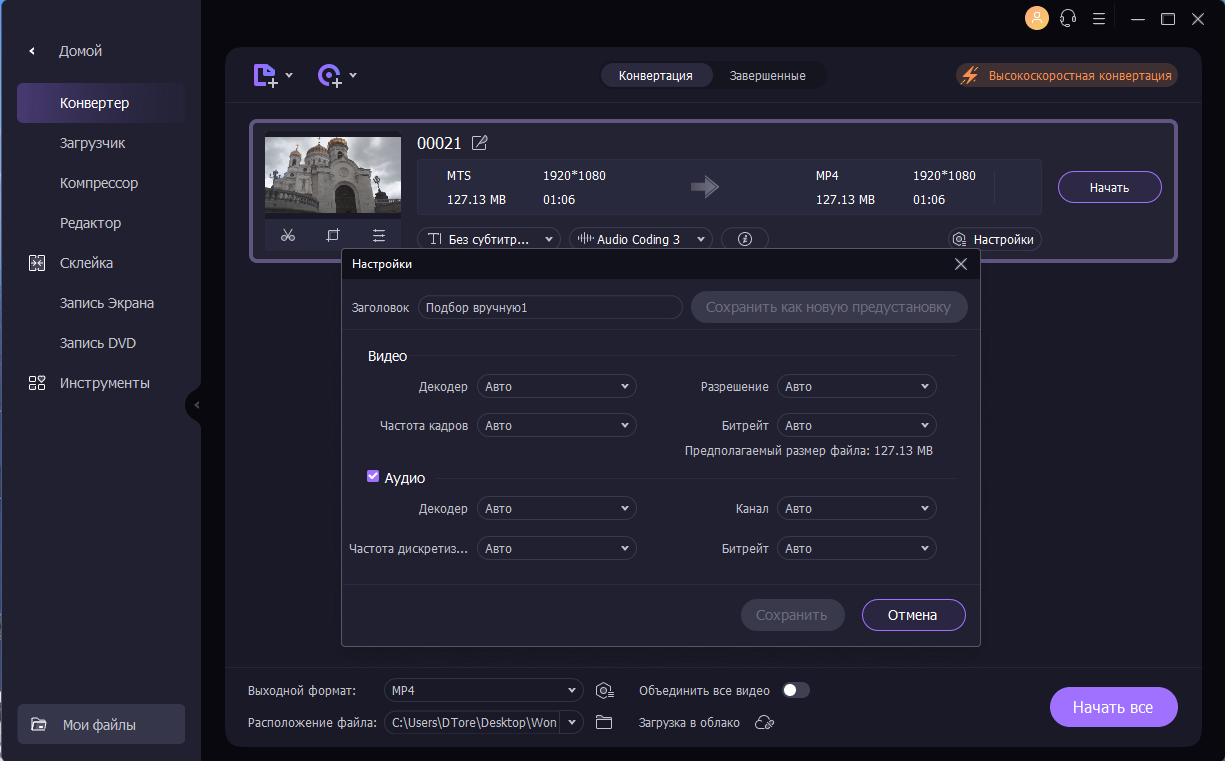This screenshot has height=761, width=1225.
Task: Open the Частота кадров dropdown
Action: [556, 425]
